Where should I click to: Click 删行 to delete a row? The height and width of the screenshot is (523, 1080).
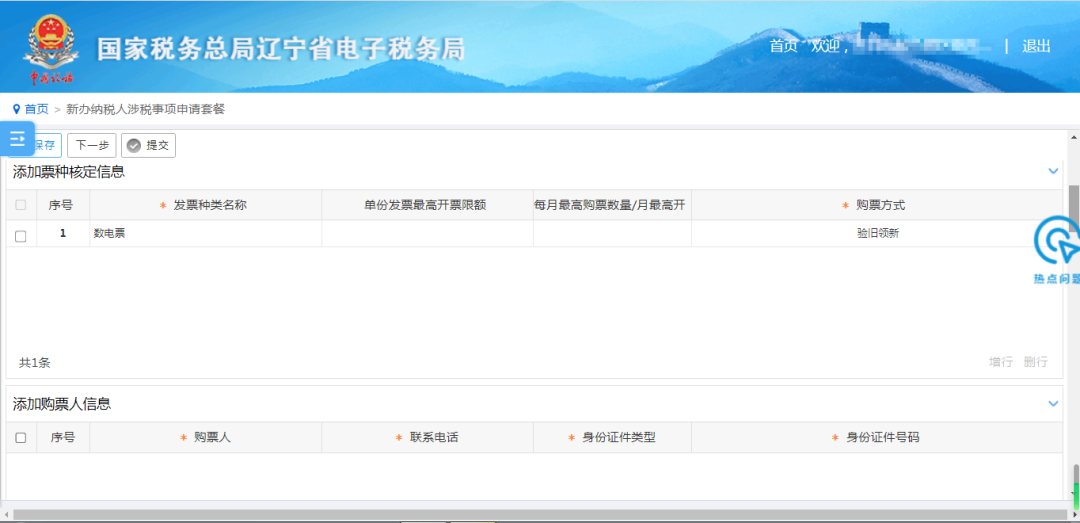coord(1035,362)
